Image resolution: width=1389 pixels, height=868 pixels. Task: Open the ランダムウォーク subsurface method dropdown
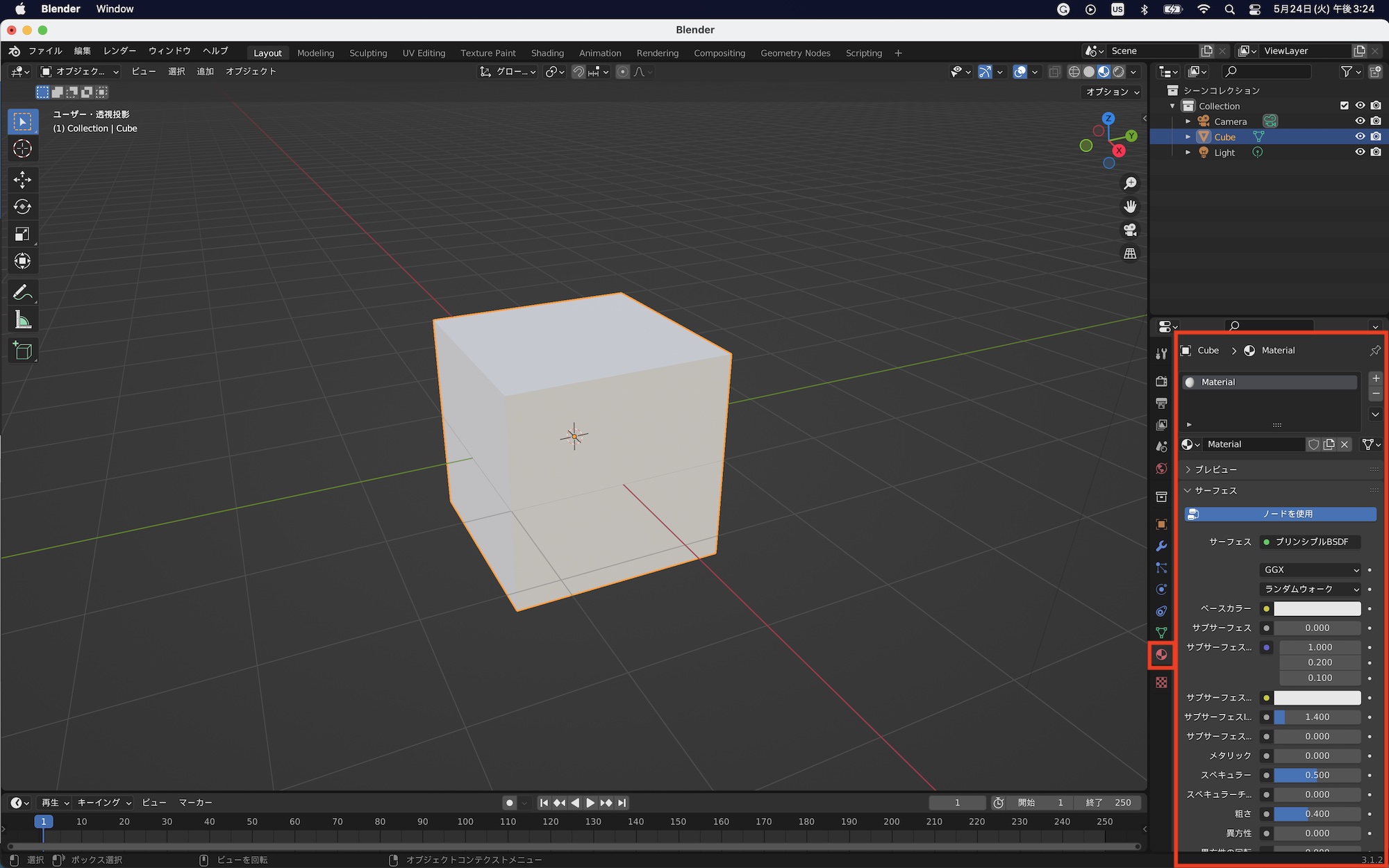pos(1310,589)
